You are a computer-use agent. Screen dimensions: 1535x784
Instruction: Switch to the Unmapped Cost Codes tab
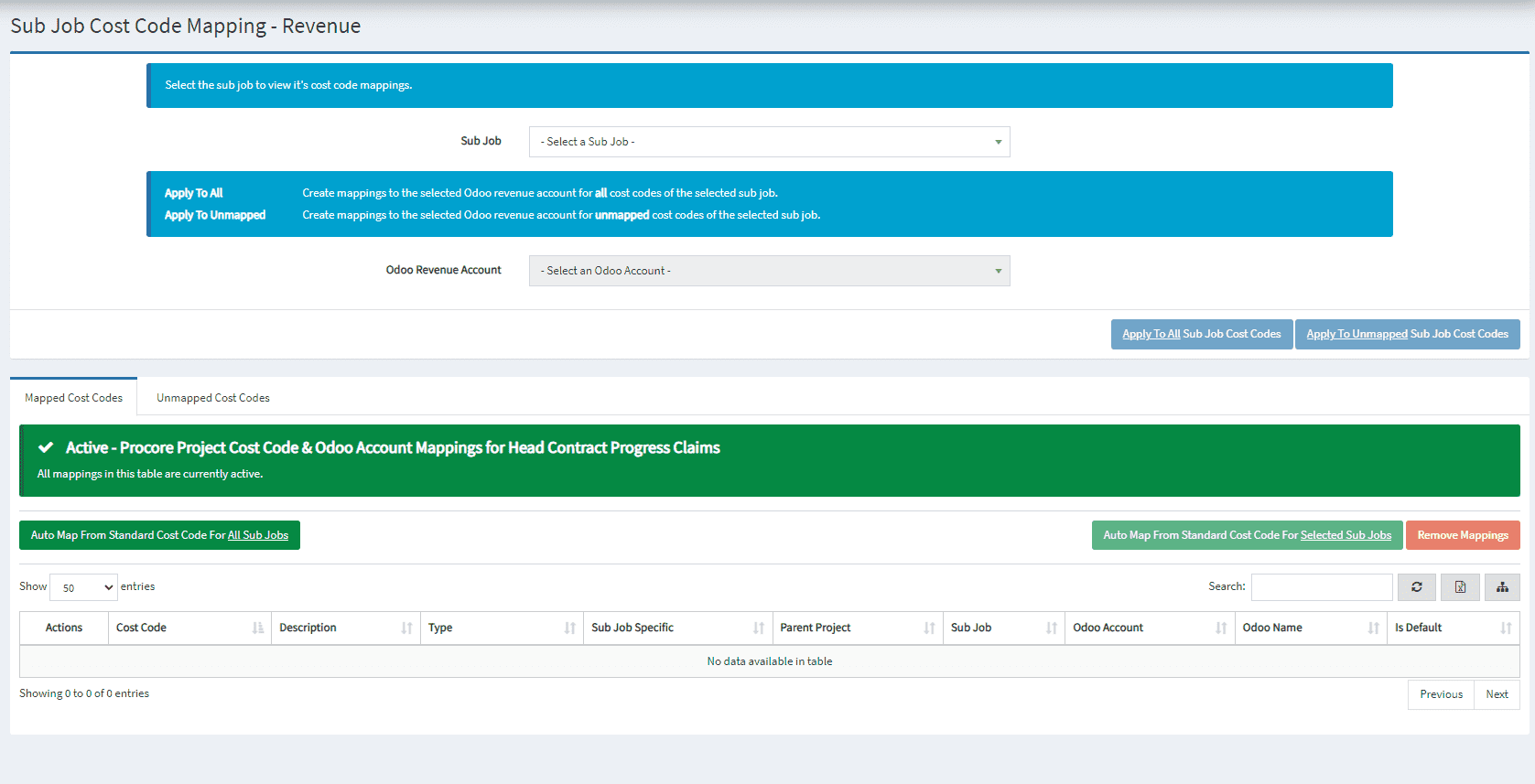click(x=212, y=398)
